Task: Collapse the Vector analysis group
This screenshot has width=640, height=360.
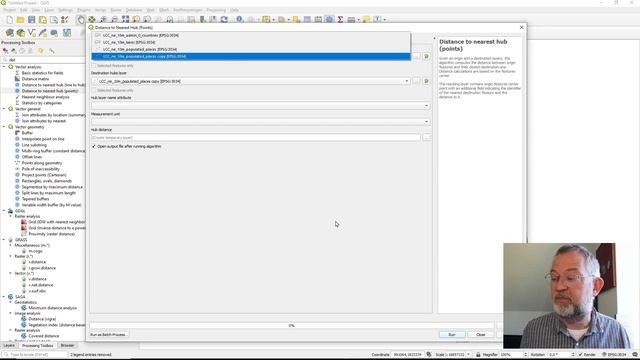Action: [x=4, y=67]
